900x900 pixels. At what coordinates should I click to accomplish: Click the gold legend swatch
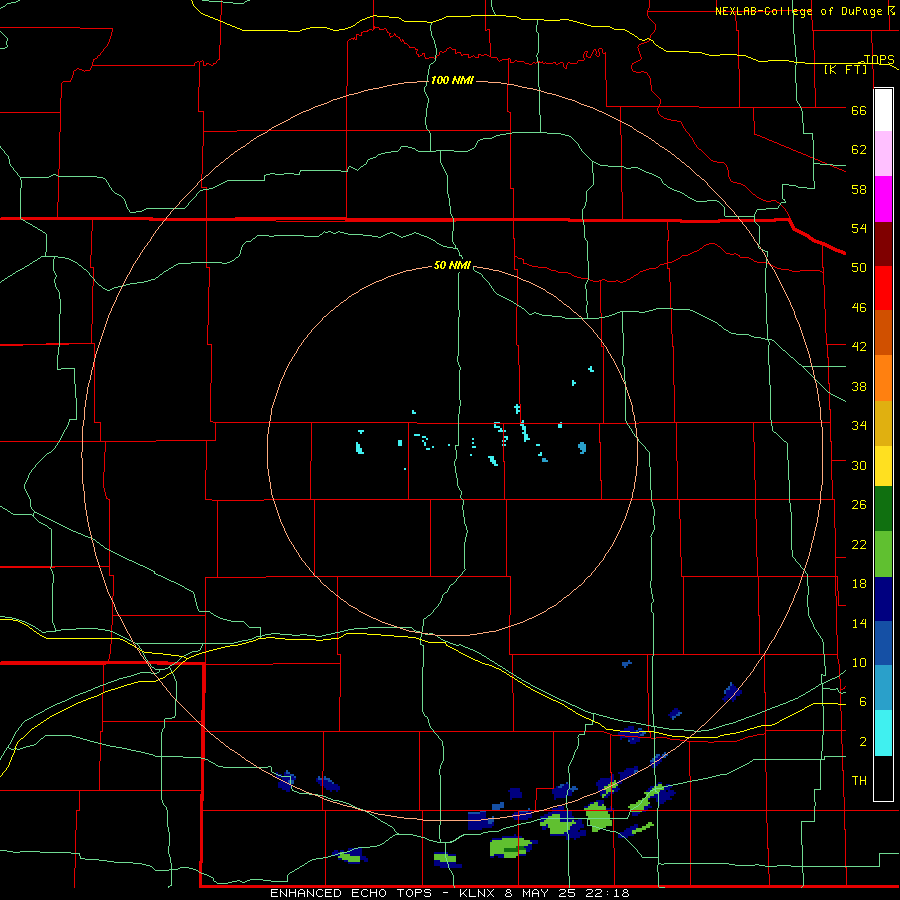pyautogui.click(x=883, y=423)
